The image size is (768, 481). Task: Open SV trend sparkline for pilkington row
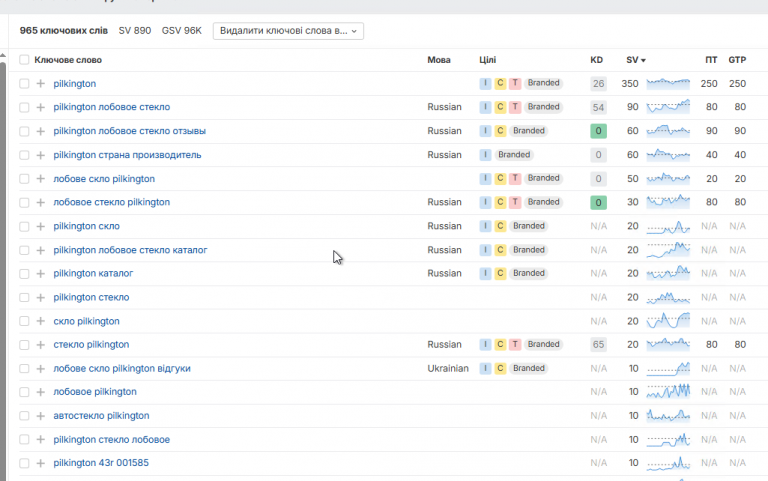tap(668, 84)
